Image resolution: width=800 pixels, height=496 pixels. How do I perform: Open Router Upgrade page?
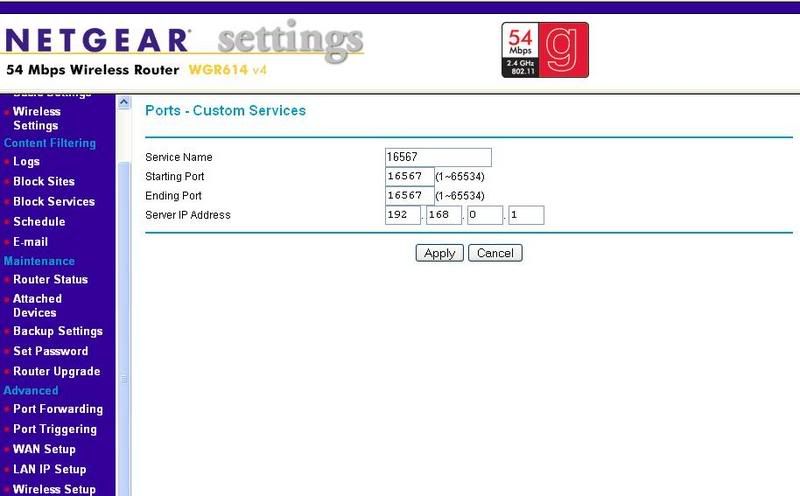coord(57,371)
